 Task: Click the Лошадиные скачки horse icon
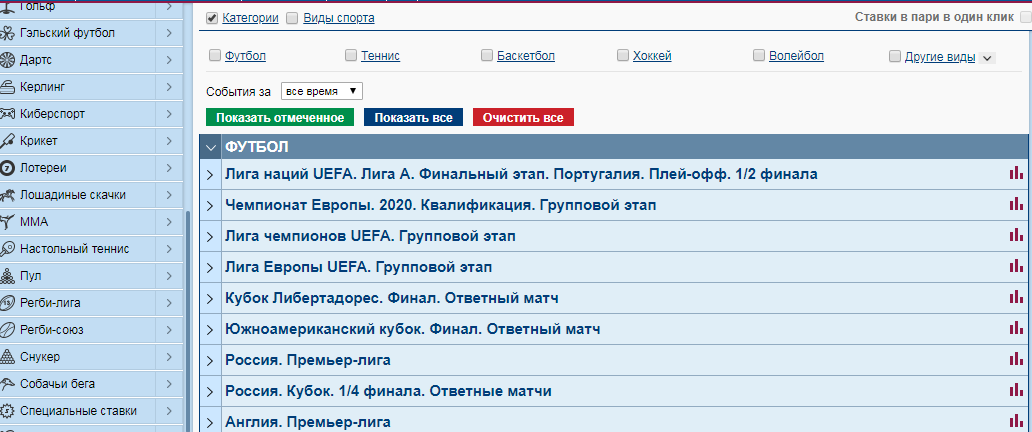7,195
